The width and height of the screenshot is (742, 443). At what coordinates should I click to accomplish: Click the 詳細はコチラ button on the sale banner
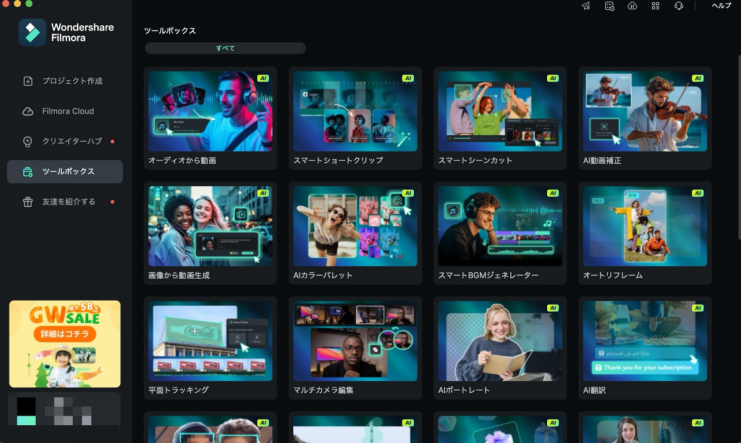click(x=65, y=334)
